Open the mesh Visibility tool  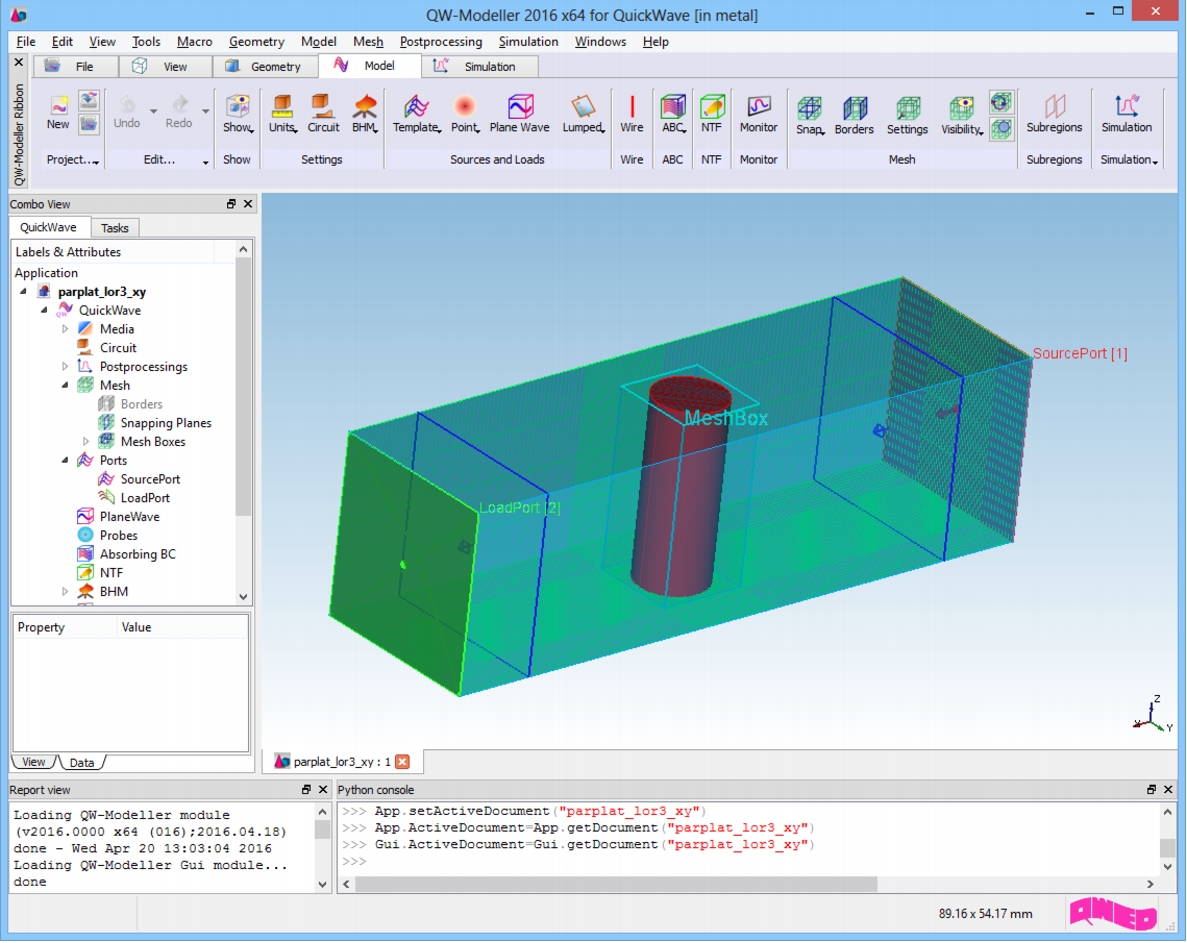[x=962, y=115]
